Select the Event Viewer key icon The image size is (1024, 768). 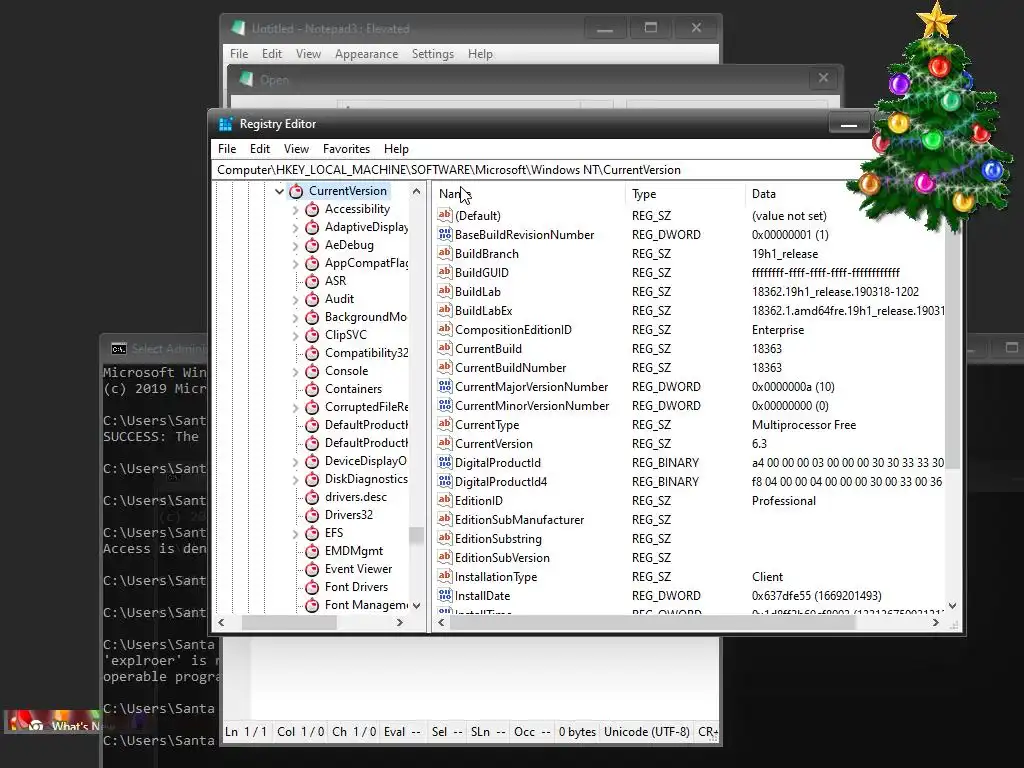click(312, 569)
